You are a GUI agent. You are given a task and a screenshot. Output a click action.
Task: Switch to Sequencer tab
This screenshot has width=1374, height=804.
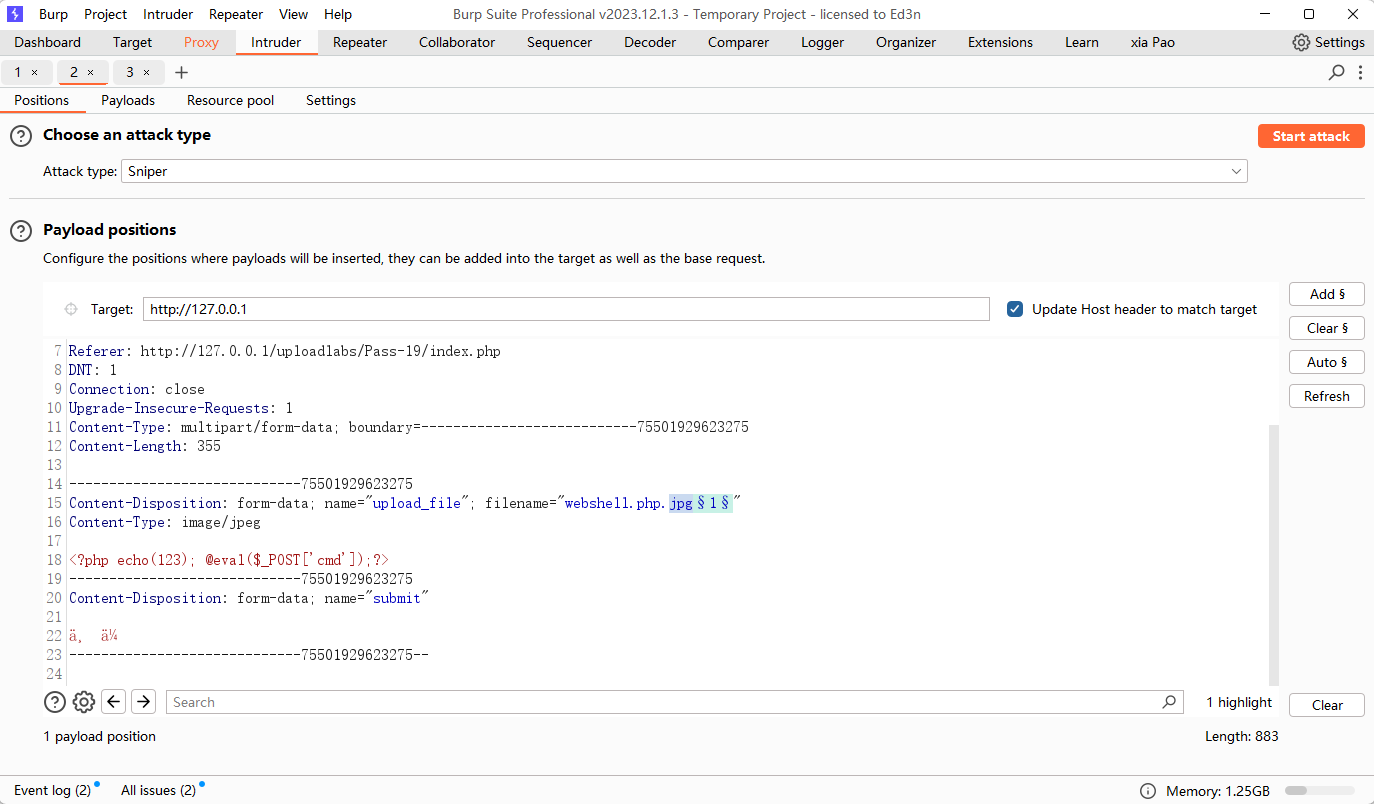coord(559,42)
